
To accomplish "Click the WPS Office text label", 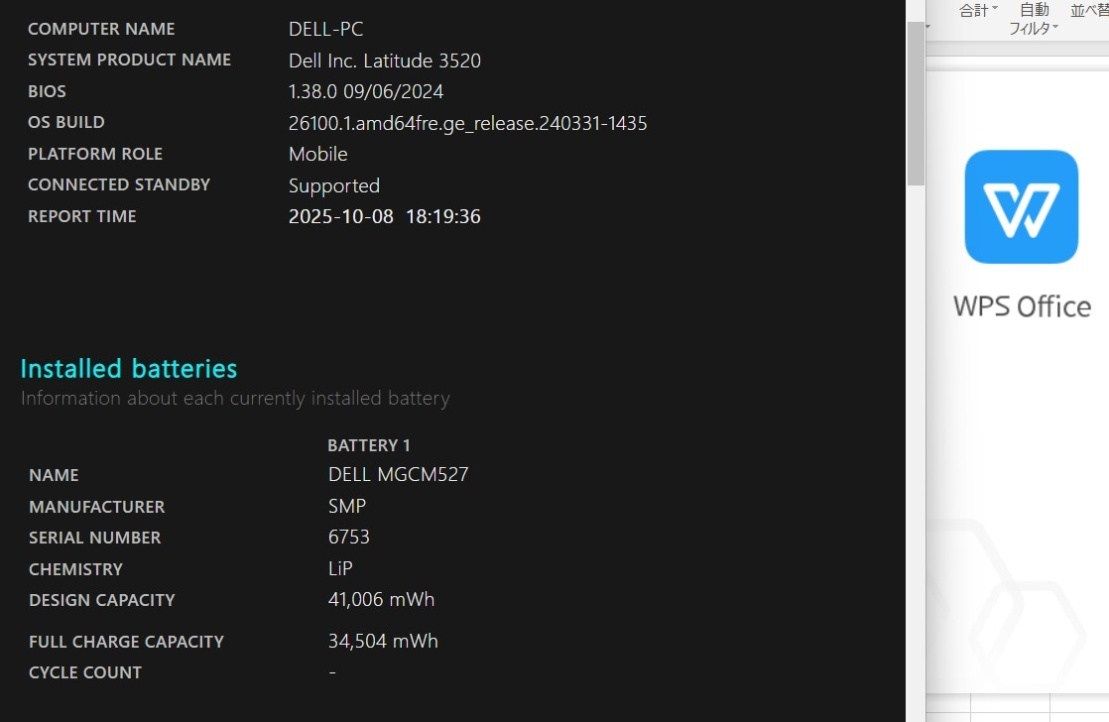I will (x=1021, y=306).
